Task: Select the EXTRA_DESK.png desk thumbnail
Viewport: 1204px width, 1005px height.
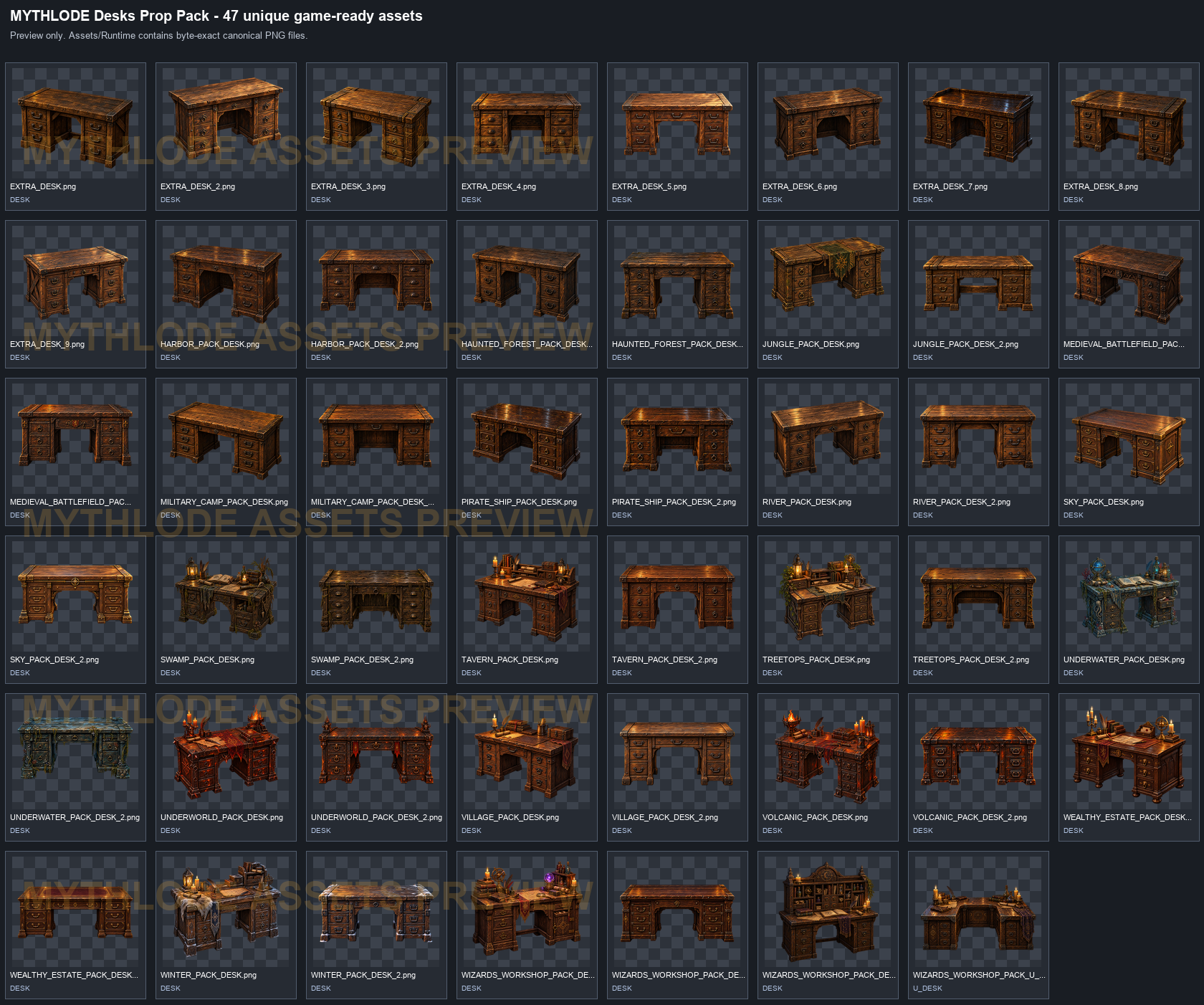Action: point(75,123)
